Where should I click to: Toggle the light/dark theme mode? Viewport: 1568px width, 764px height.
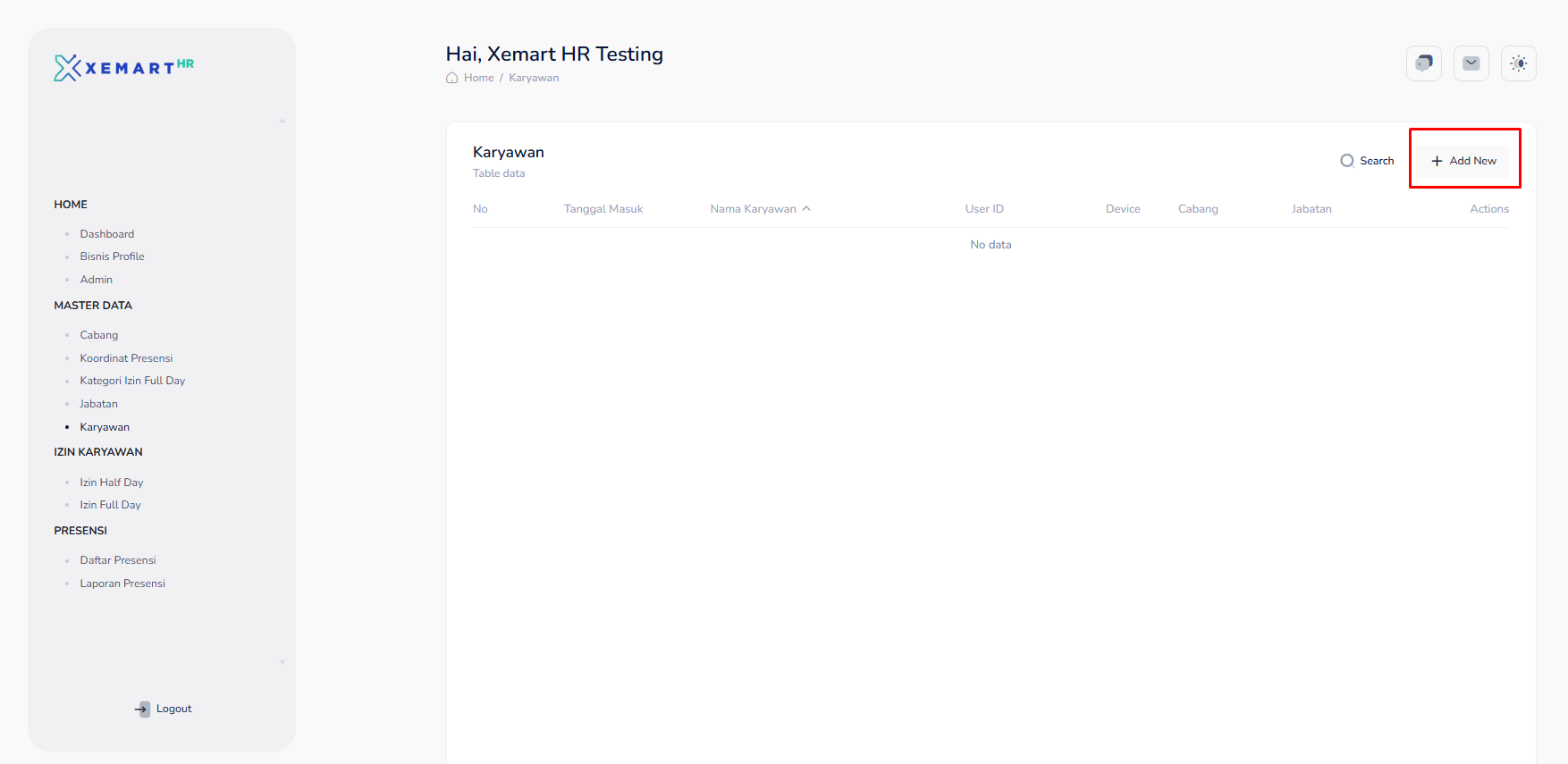[x=1518, y=63]
